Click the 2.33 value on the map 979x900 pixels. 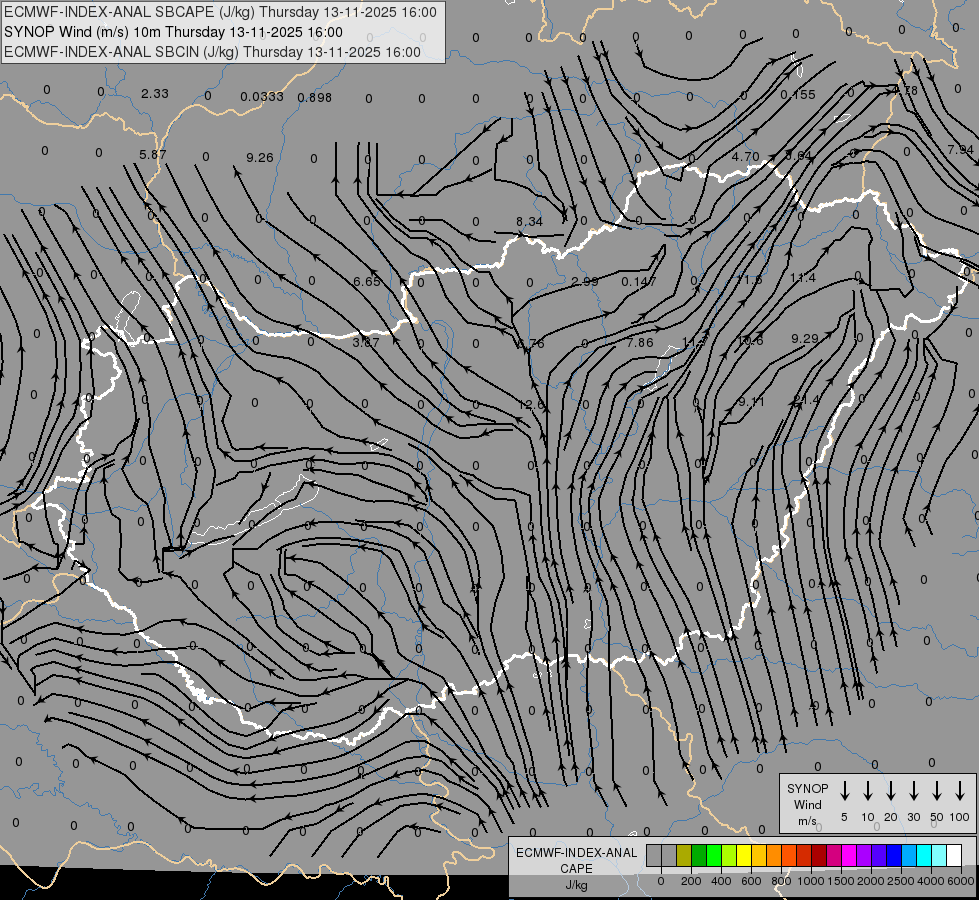pyautogui.click(x=154, y=93)
